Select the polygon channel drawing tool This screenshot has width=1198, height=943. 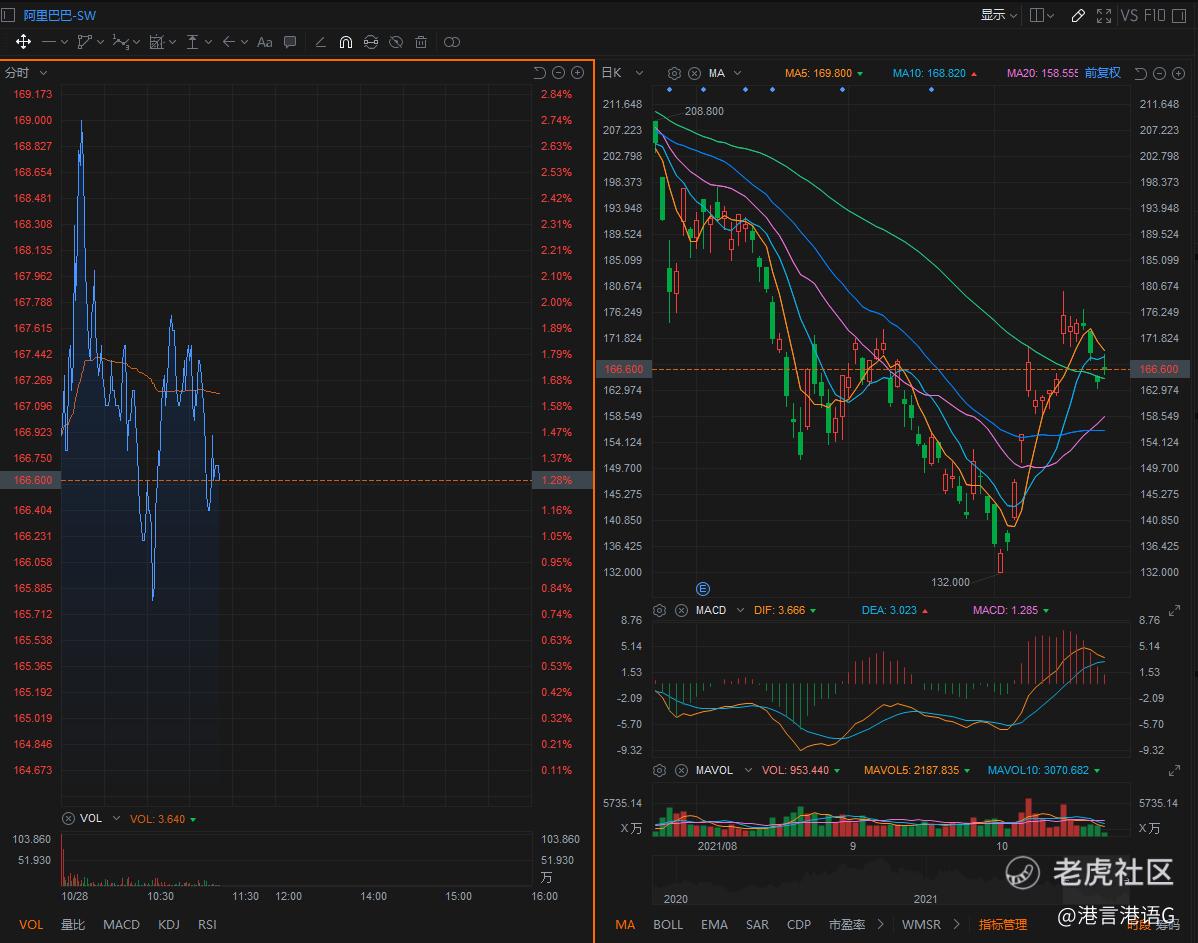84,42
